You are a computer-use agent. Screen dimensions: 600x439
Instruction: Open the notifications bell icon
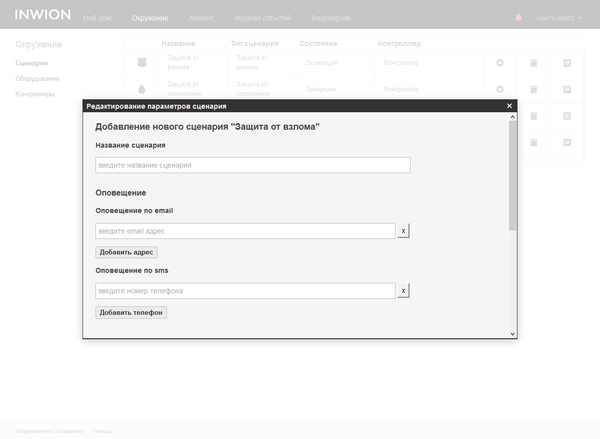pos(518,18)
